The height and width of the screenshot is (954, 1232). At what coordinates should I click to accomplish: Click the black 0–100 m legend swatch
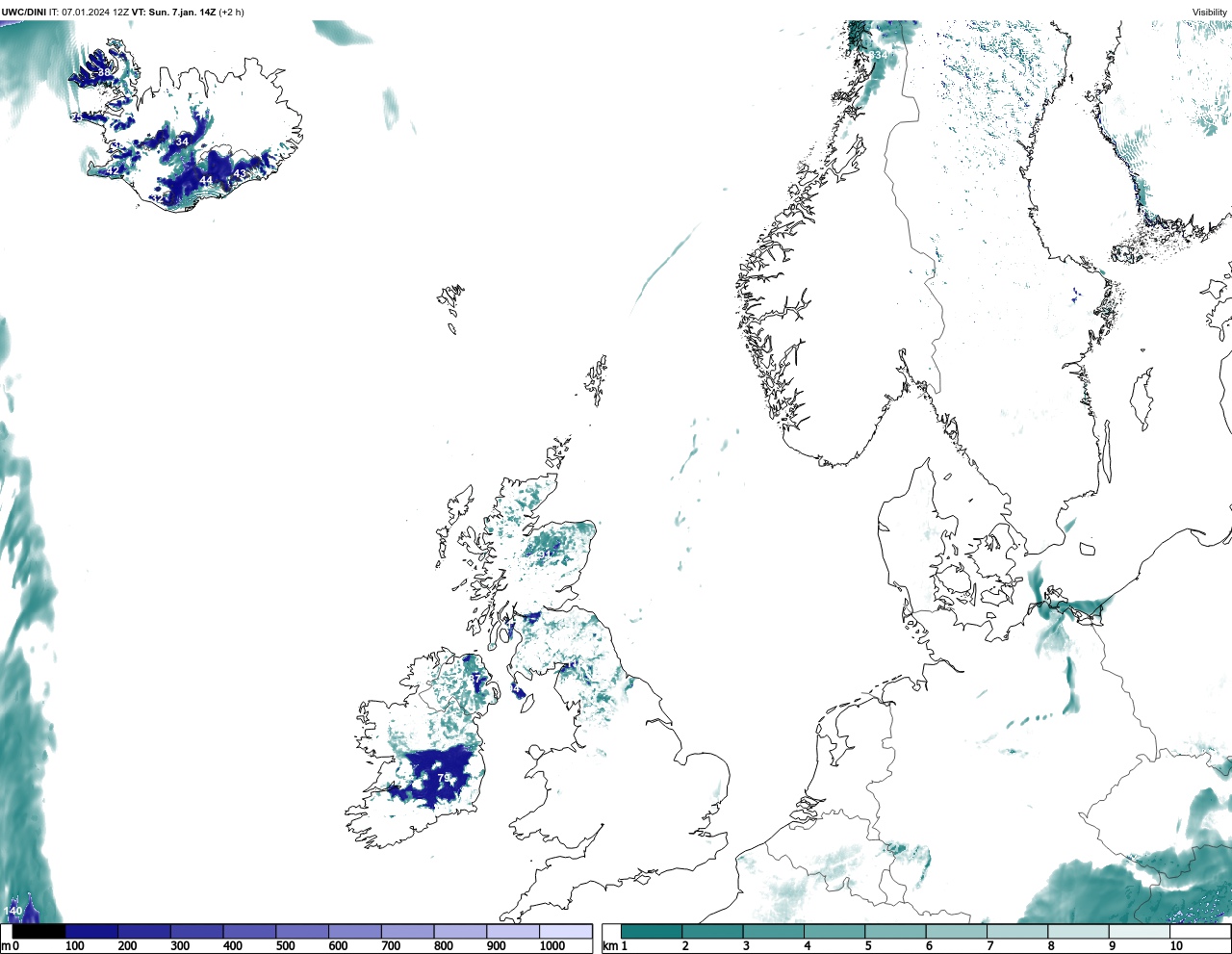pos(38,932)
